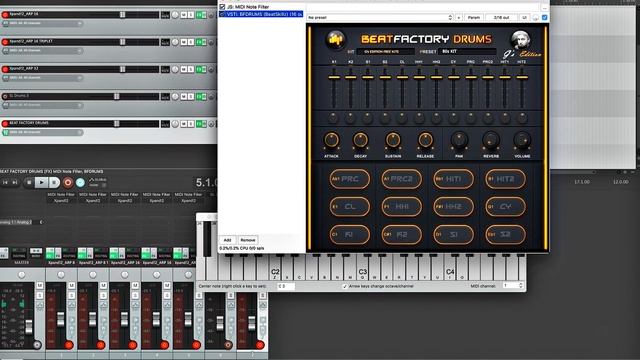Mute the BEAT FACTORY DRUMS track
The image size is (640, 360).
pyautogui.click(x=184, y=124)
